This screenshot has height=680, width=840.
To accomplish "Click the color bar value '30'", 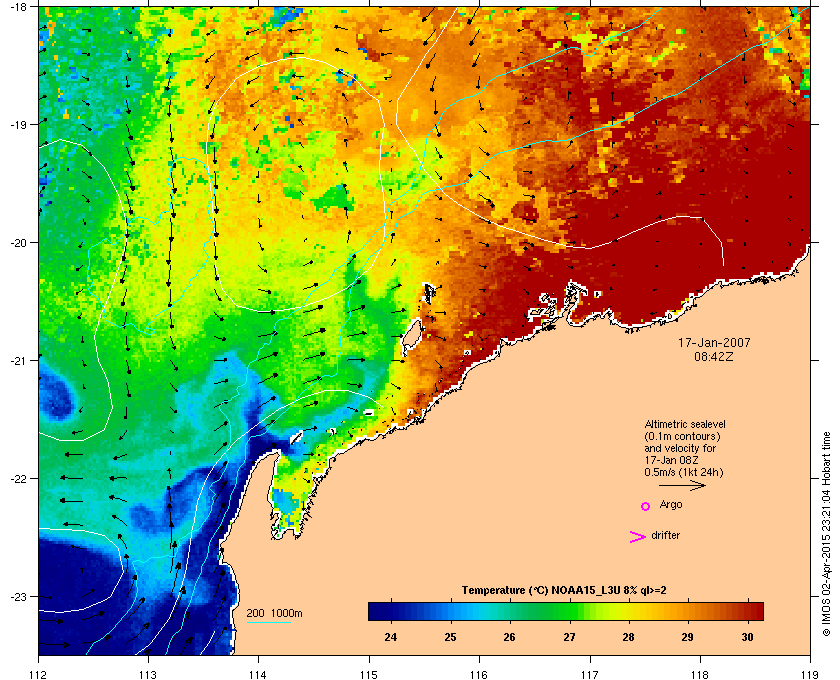I will [747, 637].
